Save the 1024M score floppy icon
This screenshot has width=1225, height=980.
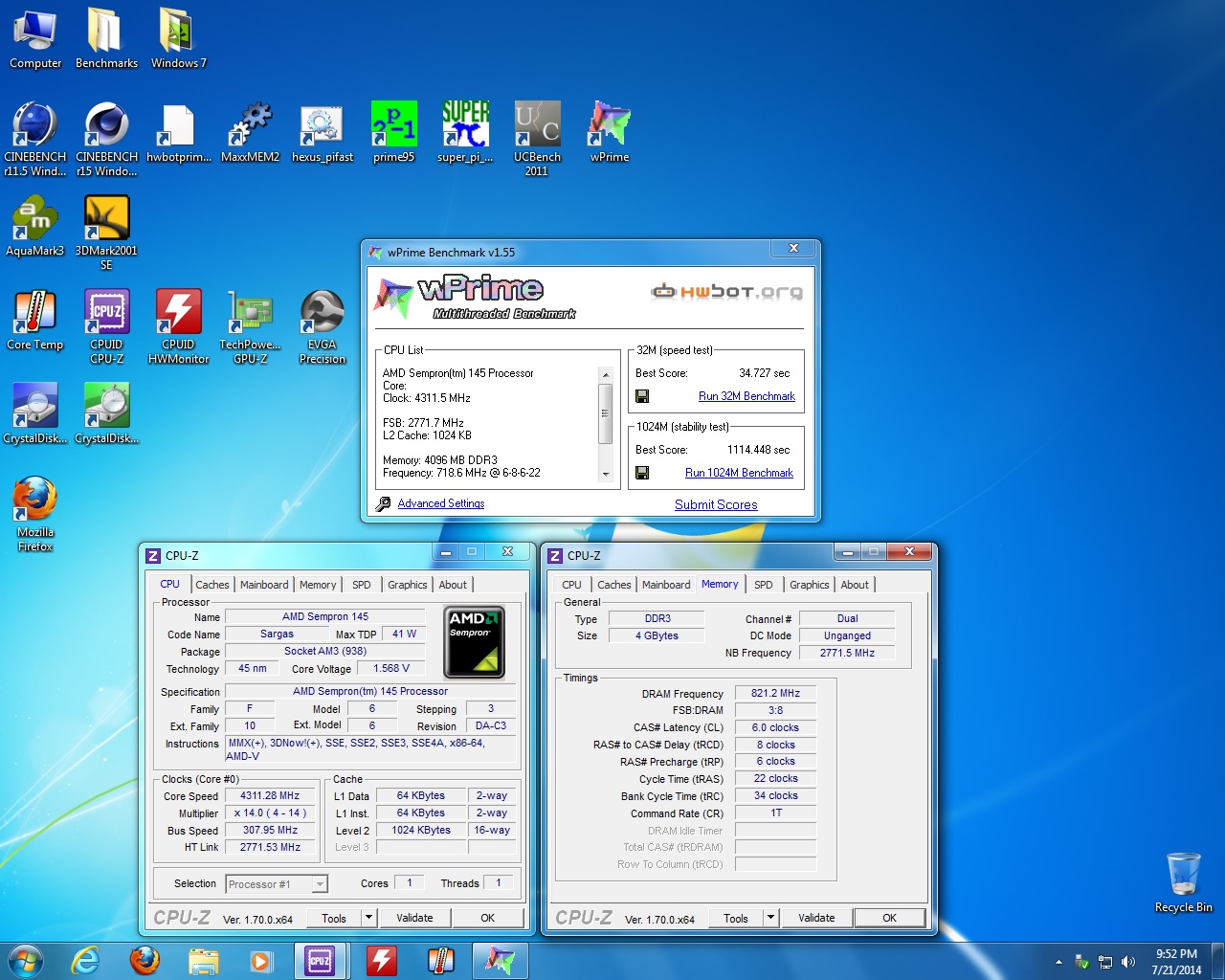pyautogui.click(x=642, y=473)
